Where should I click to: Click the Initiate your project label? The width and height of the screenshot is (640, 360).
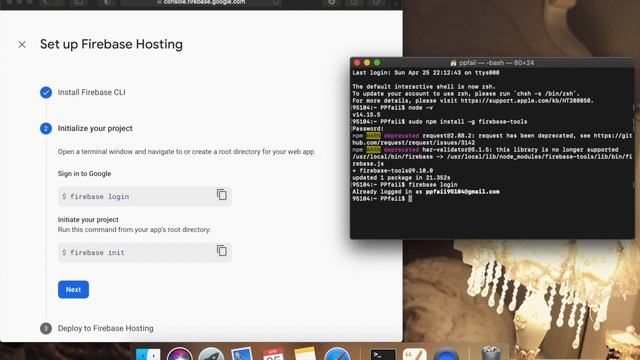pos(88,220)
